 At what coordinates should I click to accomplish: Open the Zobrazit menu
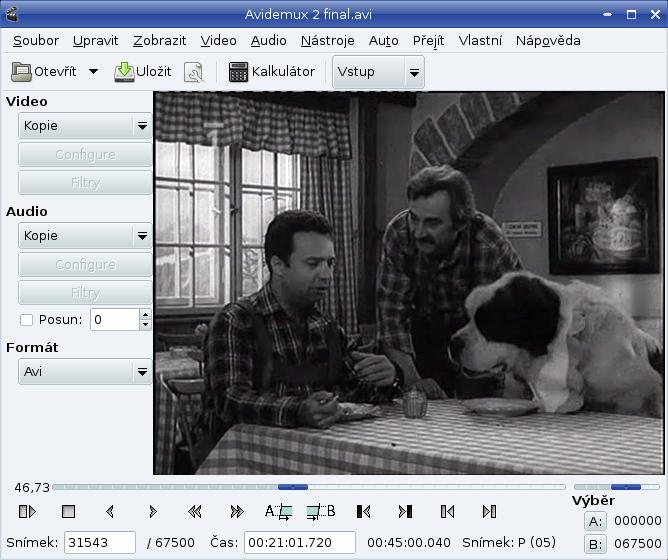(160, 40)
